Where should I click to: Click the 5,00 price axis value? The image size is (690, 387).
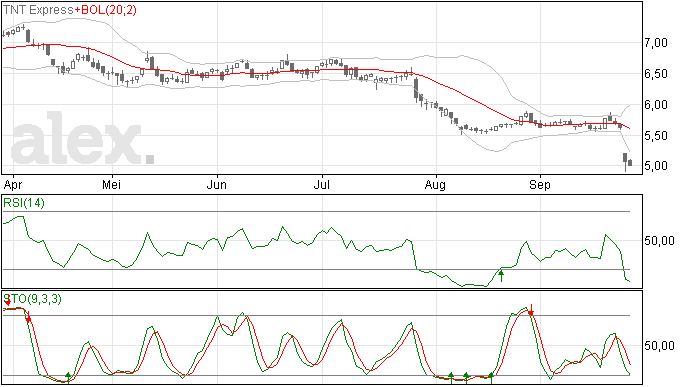click(656, 166)
